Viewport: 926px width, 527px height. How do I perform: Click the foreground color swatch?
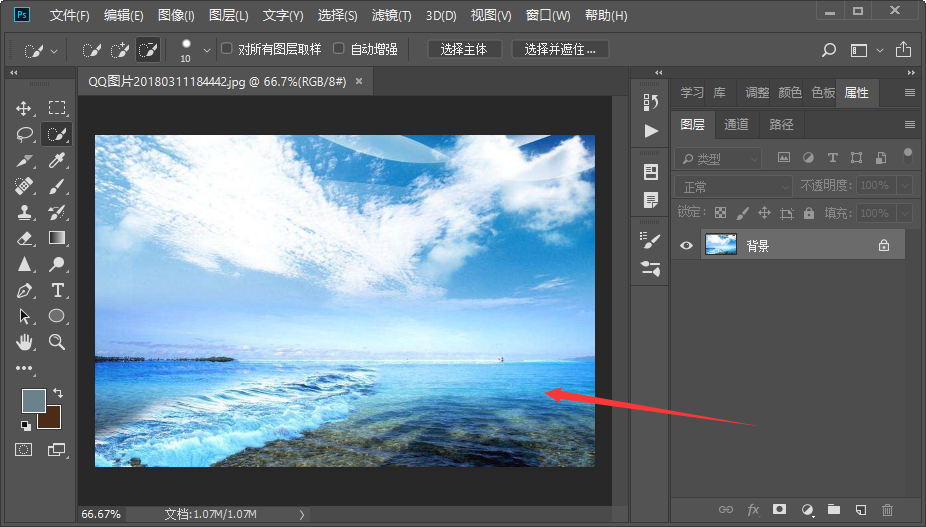tap(32, 400)
